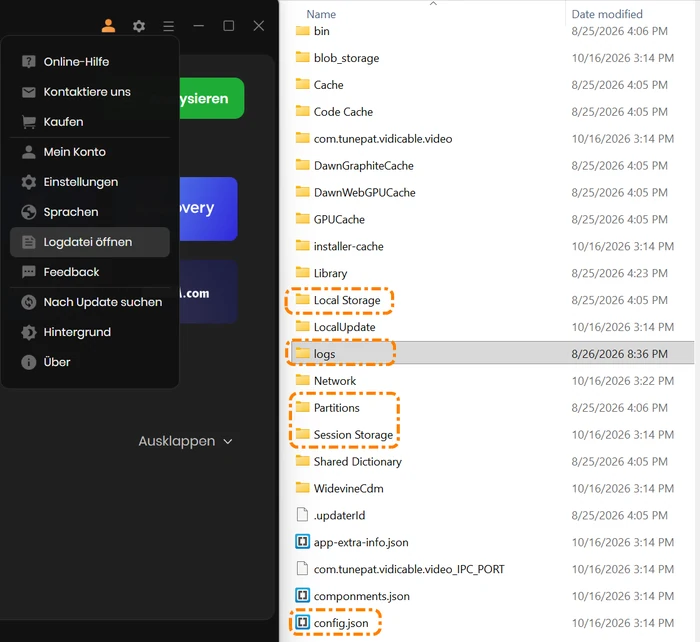The image size is (700, 642).
Task: Select the DawnWebGPUCache folder name
Action: pos(364,192)
